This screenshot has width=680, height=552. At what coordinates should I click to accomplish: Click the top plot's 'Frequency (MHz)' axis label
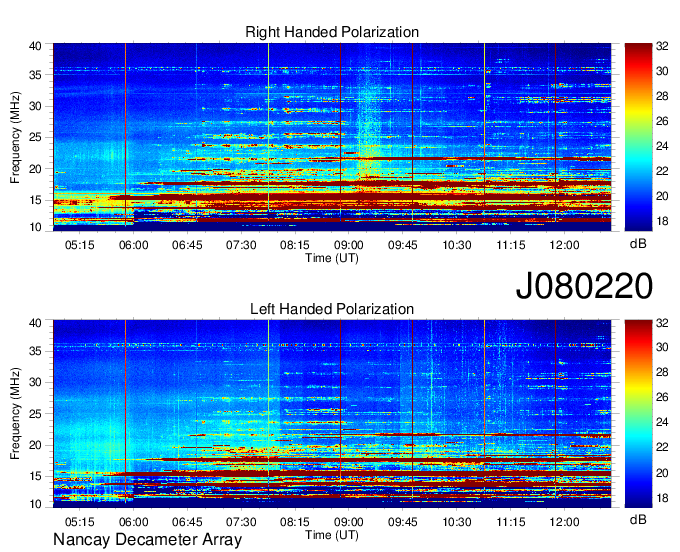coord(15,137)
